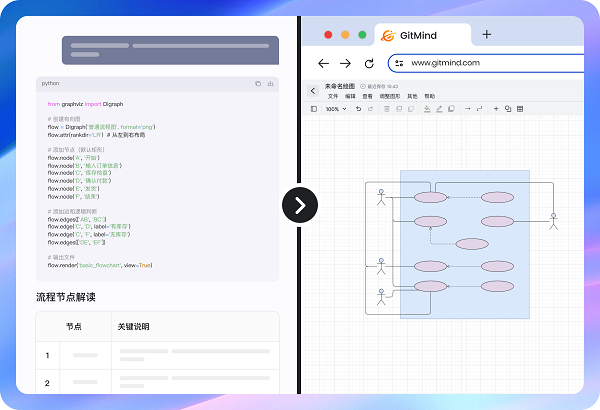Reload the page with refresh icon
The image size is (600, 410).
[x=369, y=63]
